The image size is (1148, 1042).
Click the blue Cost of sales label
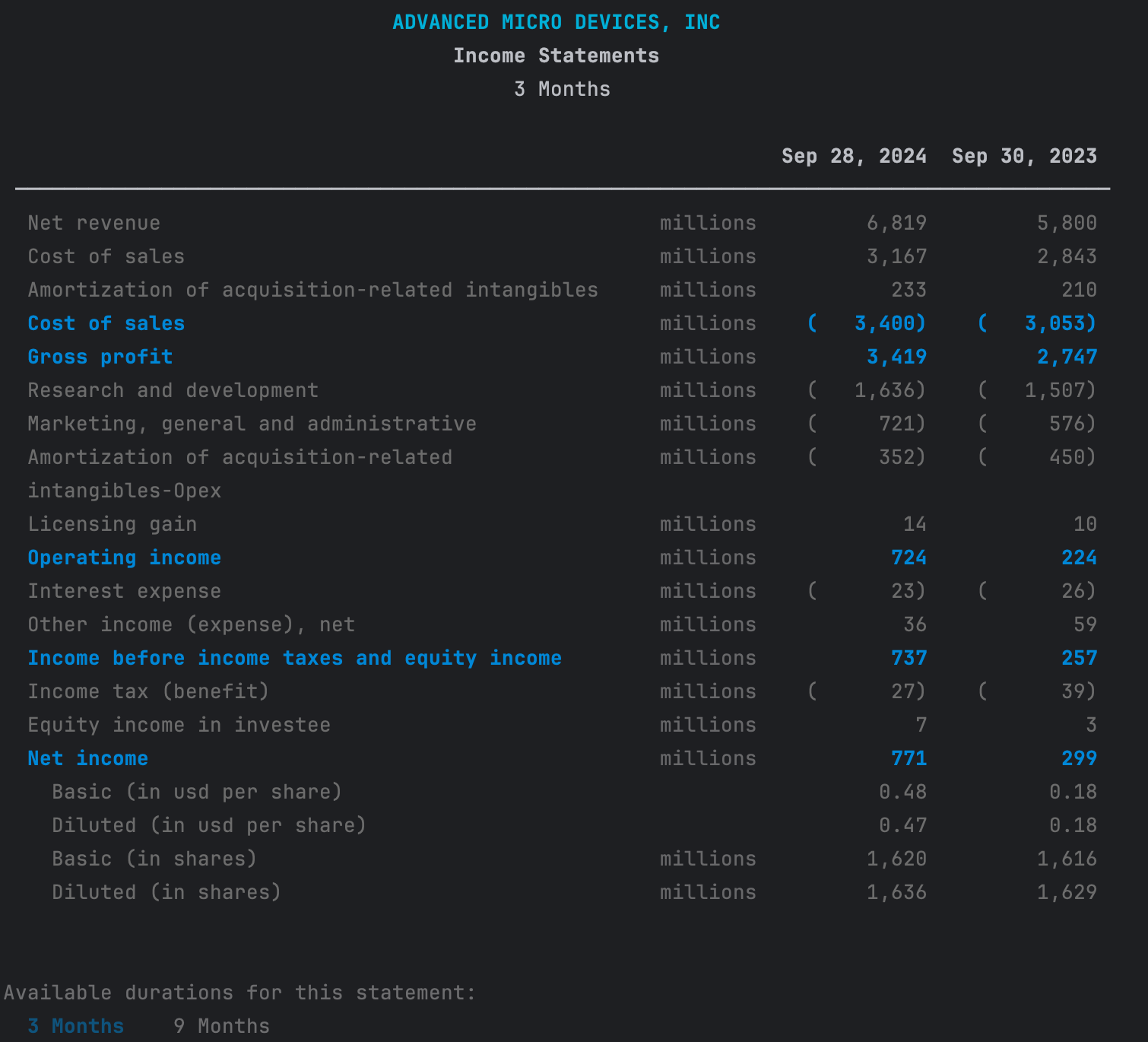coord(106,323)
